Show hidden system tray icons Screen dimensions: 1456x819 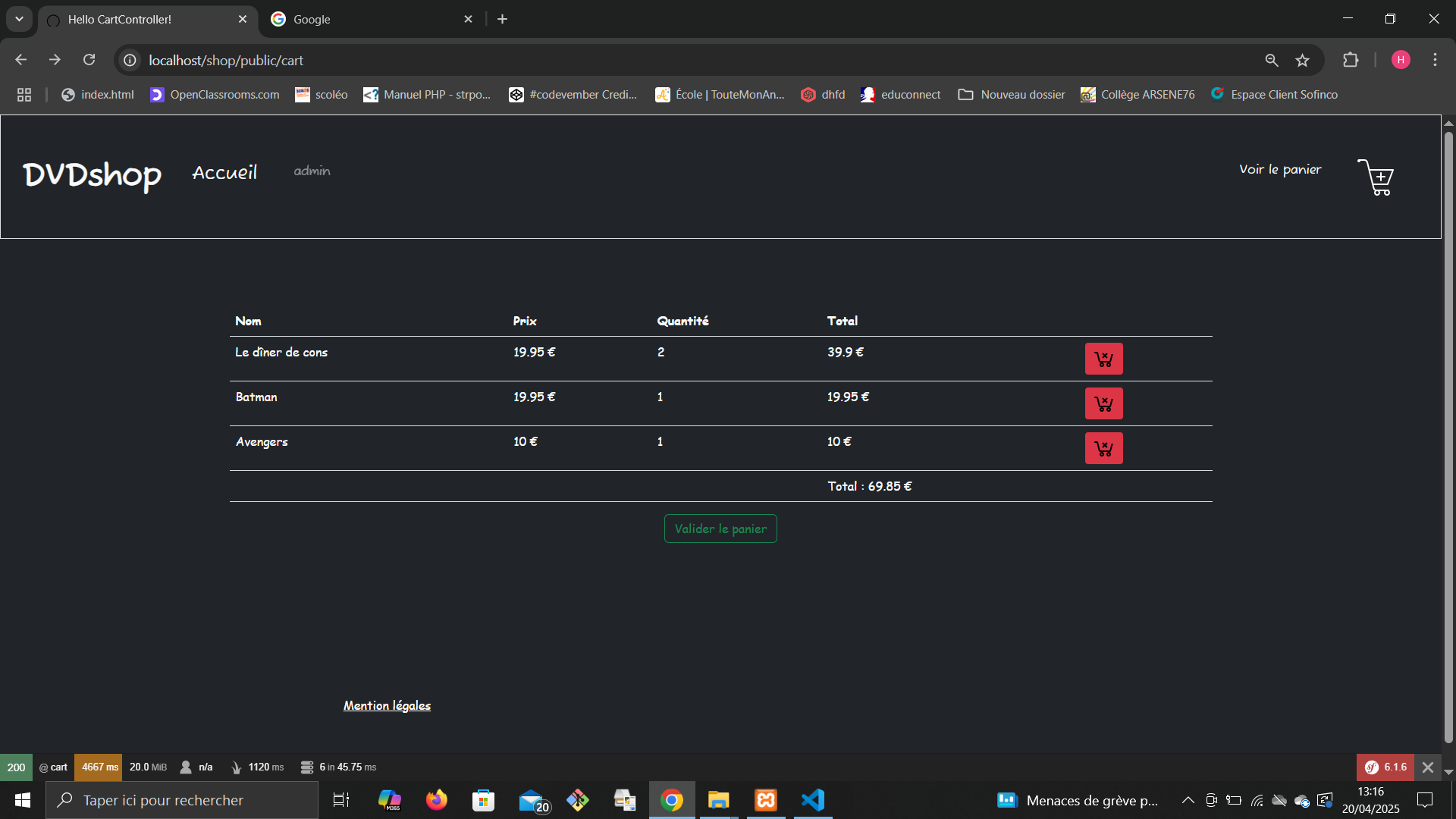click(1188, 800)
